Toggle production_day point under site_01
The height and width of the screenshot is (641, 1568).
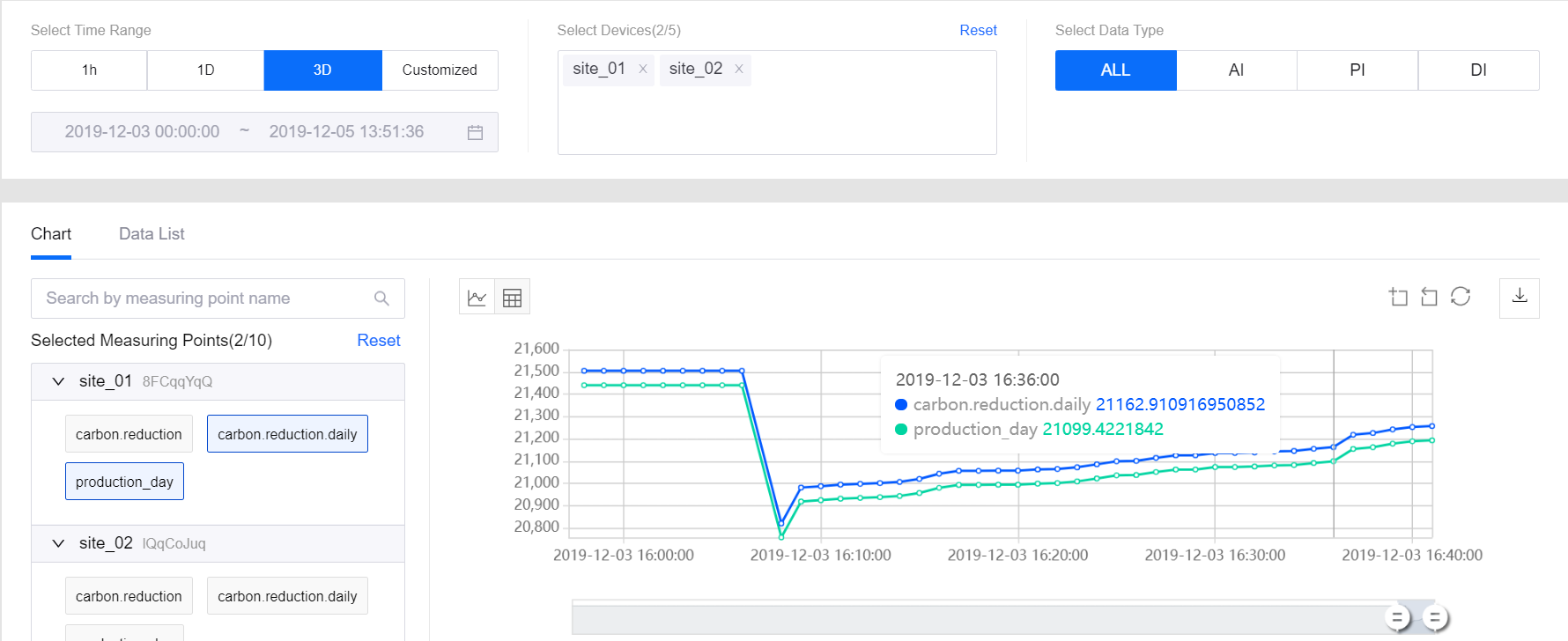click(124, 482)
